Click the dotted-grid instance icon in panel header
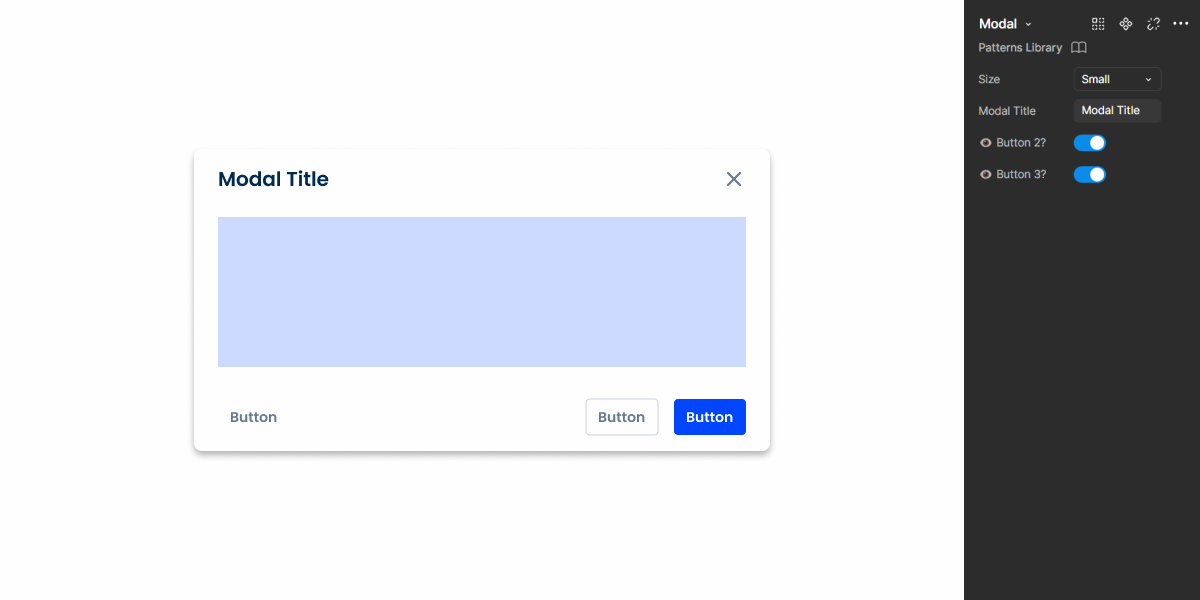 coord(1098,23)
